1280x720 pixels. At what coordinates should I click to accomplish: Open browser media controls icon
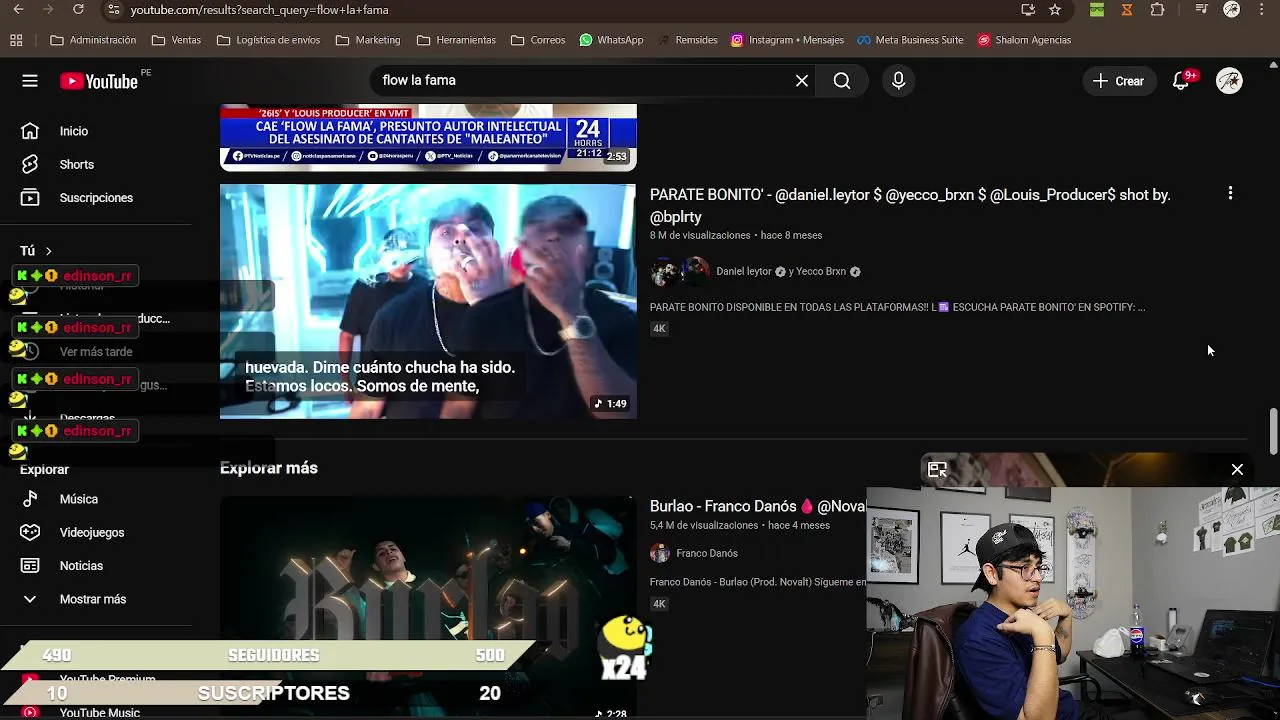pos(1202,10)
